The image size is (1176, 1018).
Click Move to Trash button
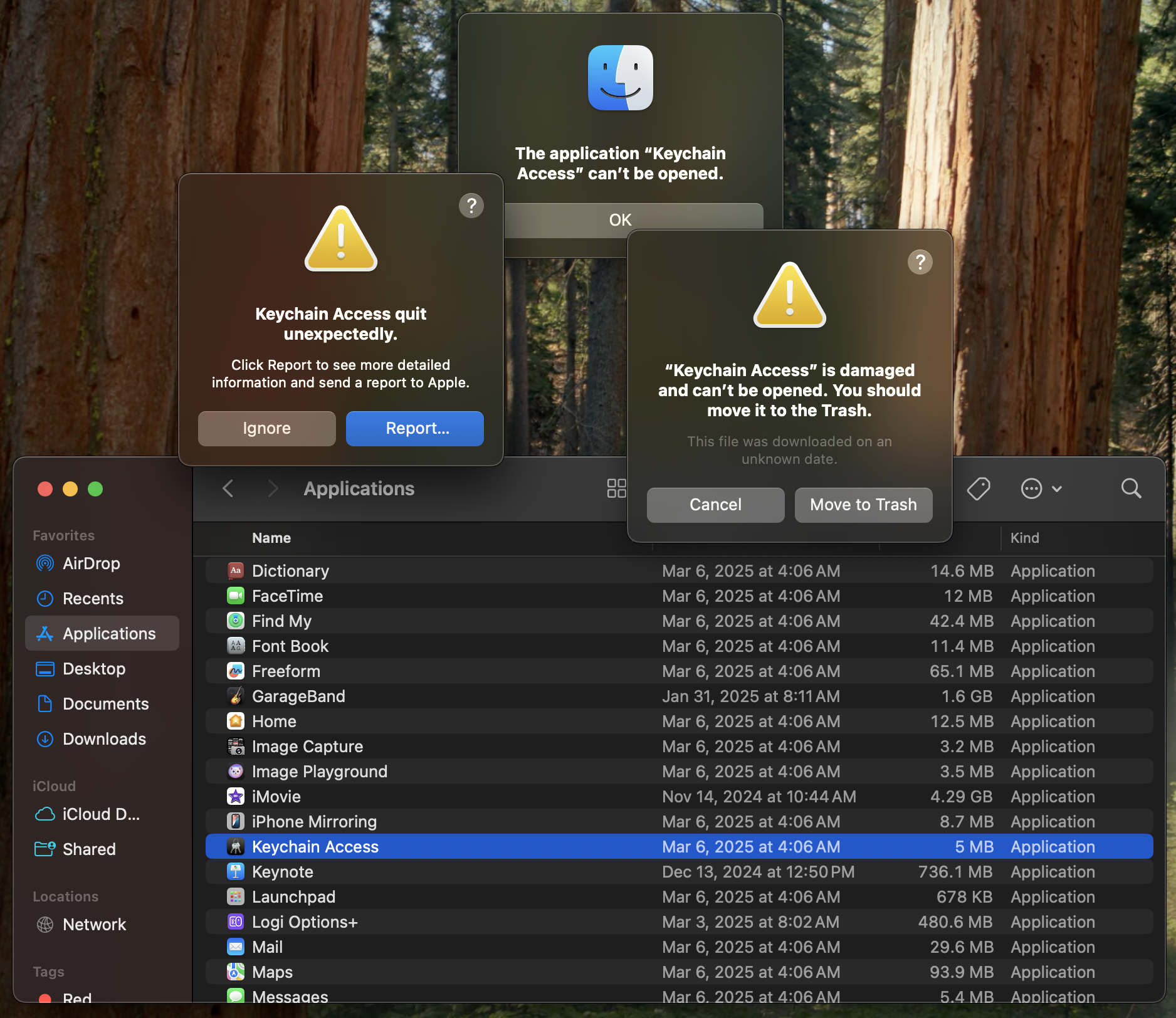pos(864,505)
